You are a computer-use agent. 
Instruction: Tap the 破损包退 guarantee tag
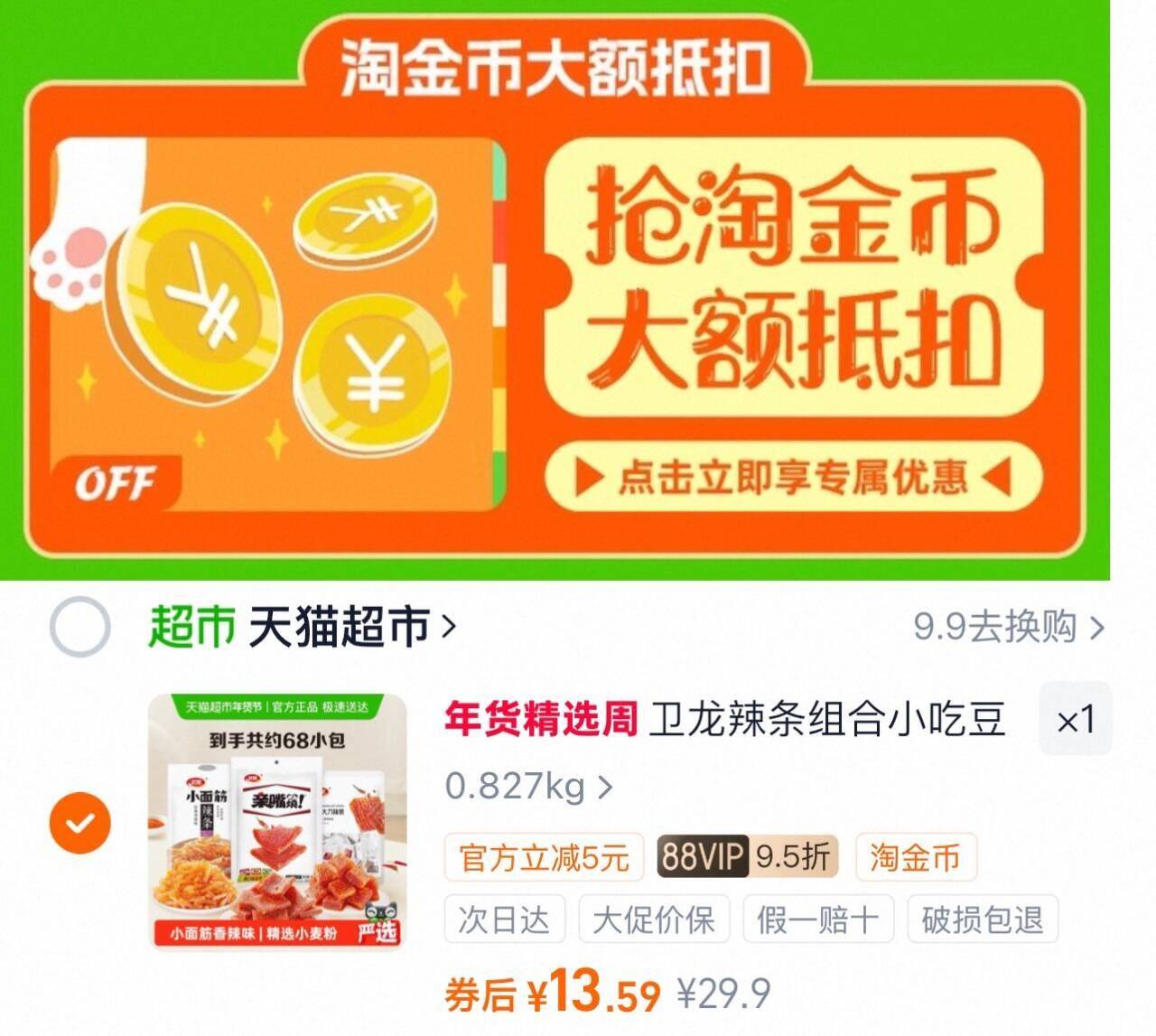983,919
